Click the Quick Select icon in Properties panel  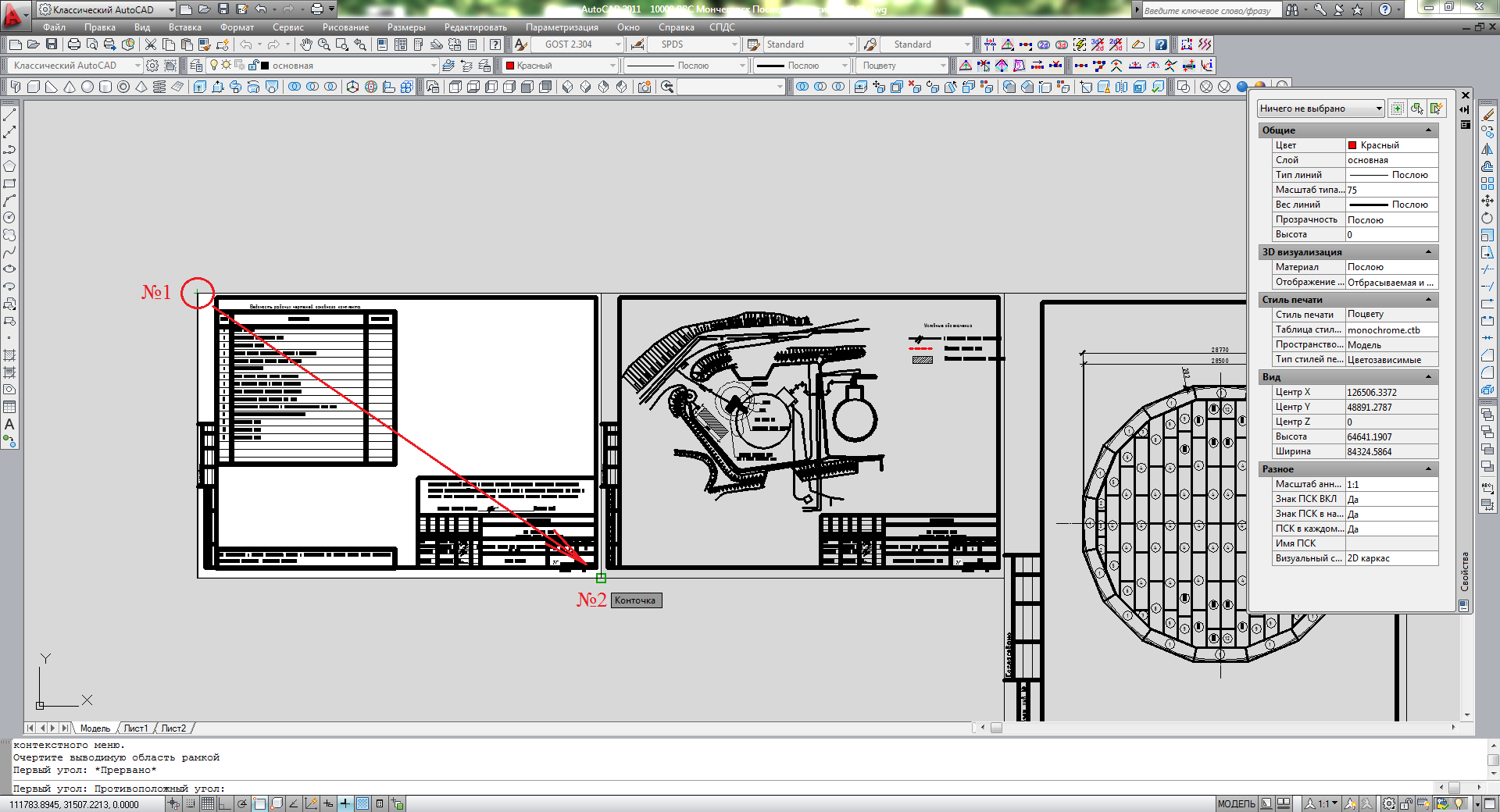(1436, 109)
